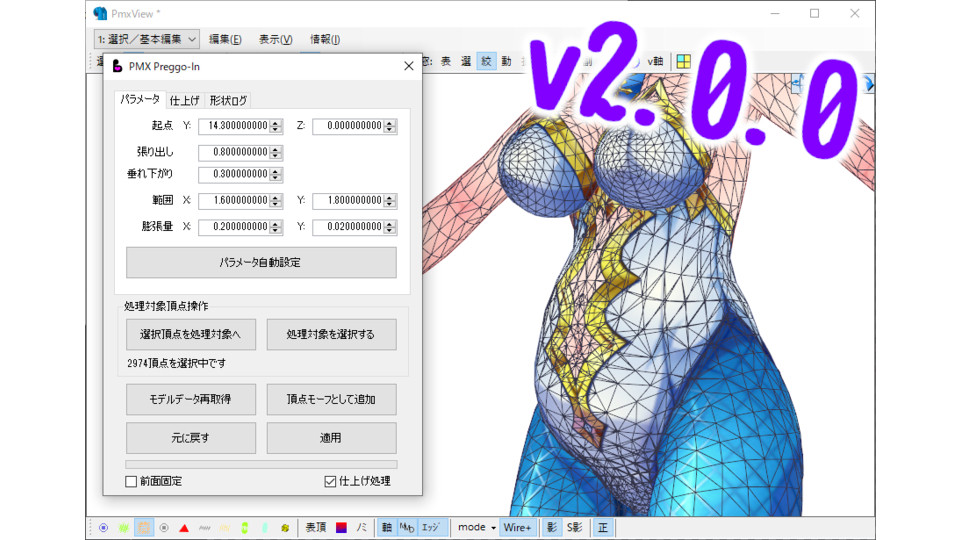Screen dimensions: 960x540
Task: Toggle the エッジ edge display button
Action: pos(430,527)
